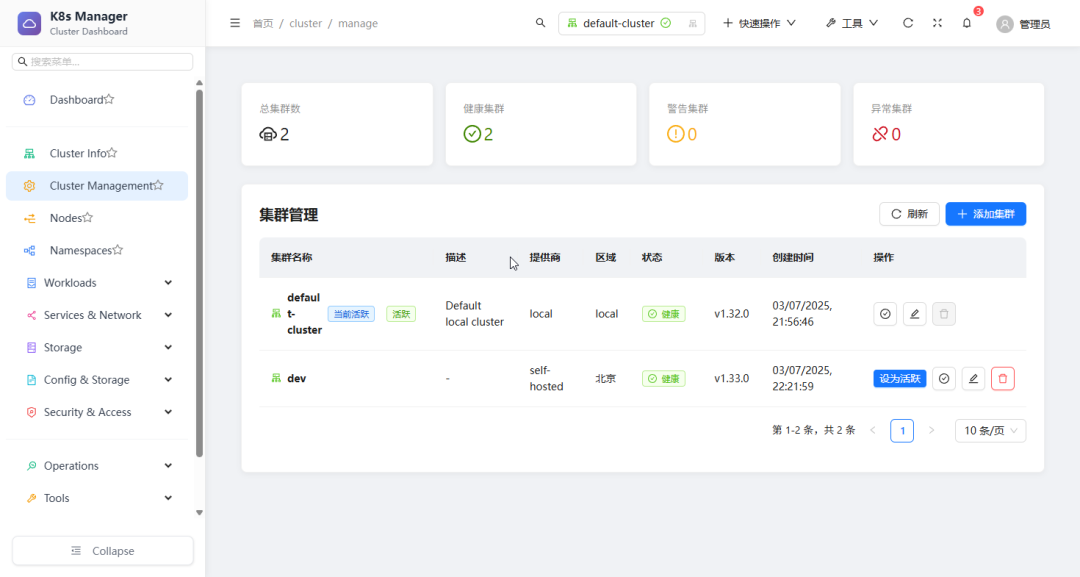Click the 刷新 button above the cluster table
1080x577 pixels.
tap(909, 213)
